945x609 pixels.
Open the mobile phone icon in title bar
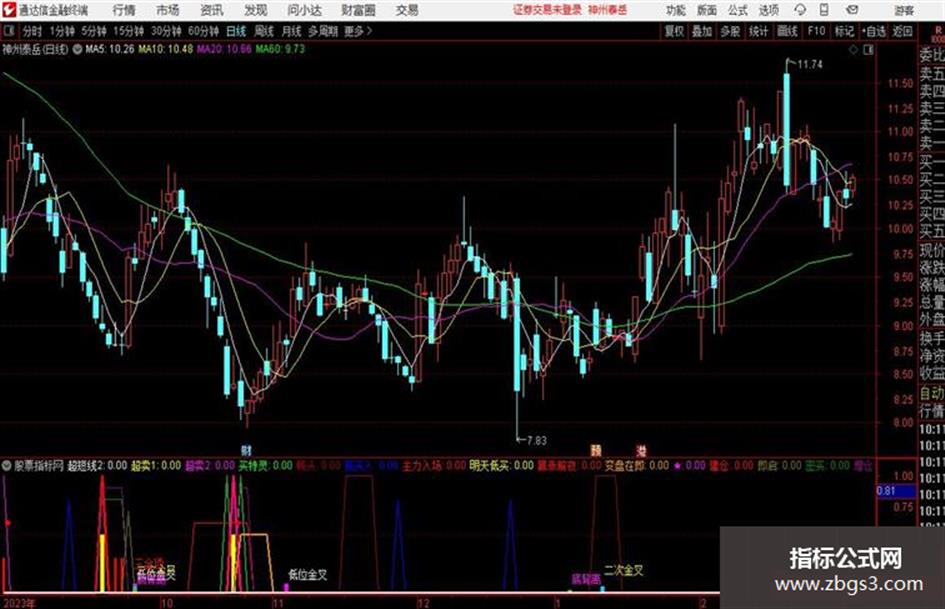pos(824,10)
